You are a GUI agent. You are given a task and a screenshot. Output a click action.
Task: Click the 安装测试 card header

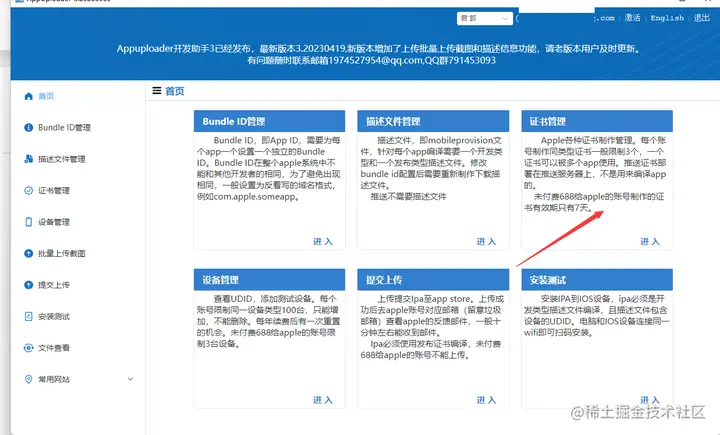coord(597,280)
